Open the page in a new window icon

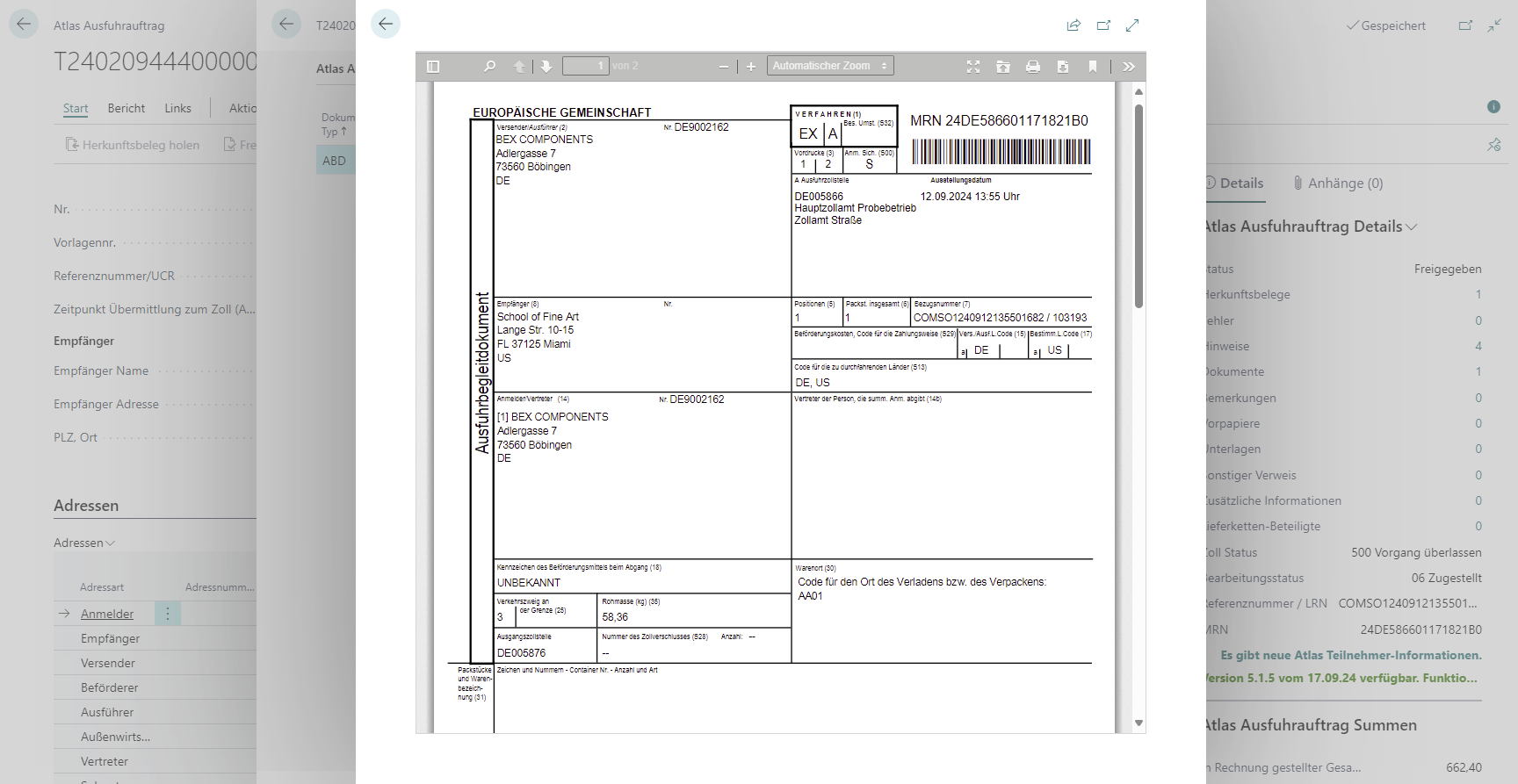(x=1465, y=25)
